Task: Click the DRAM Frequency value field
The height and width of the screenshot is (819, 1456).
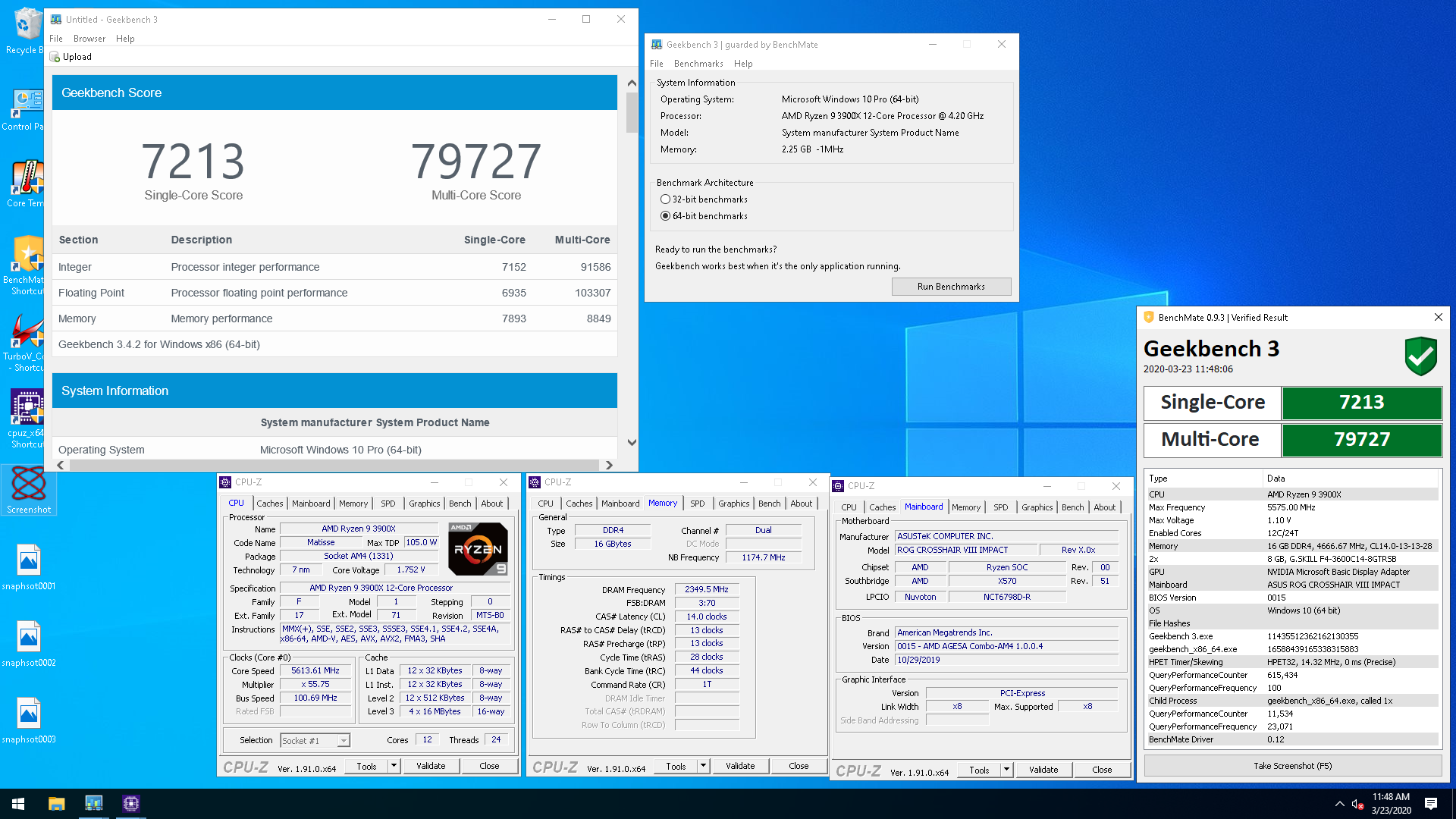Action: pyautogui.click(x=706, y=589)
